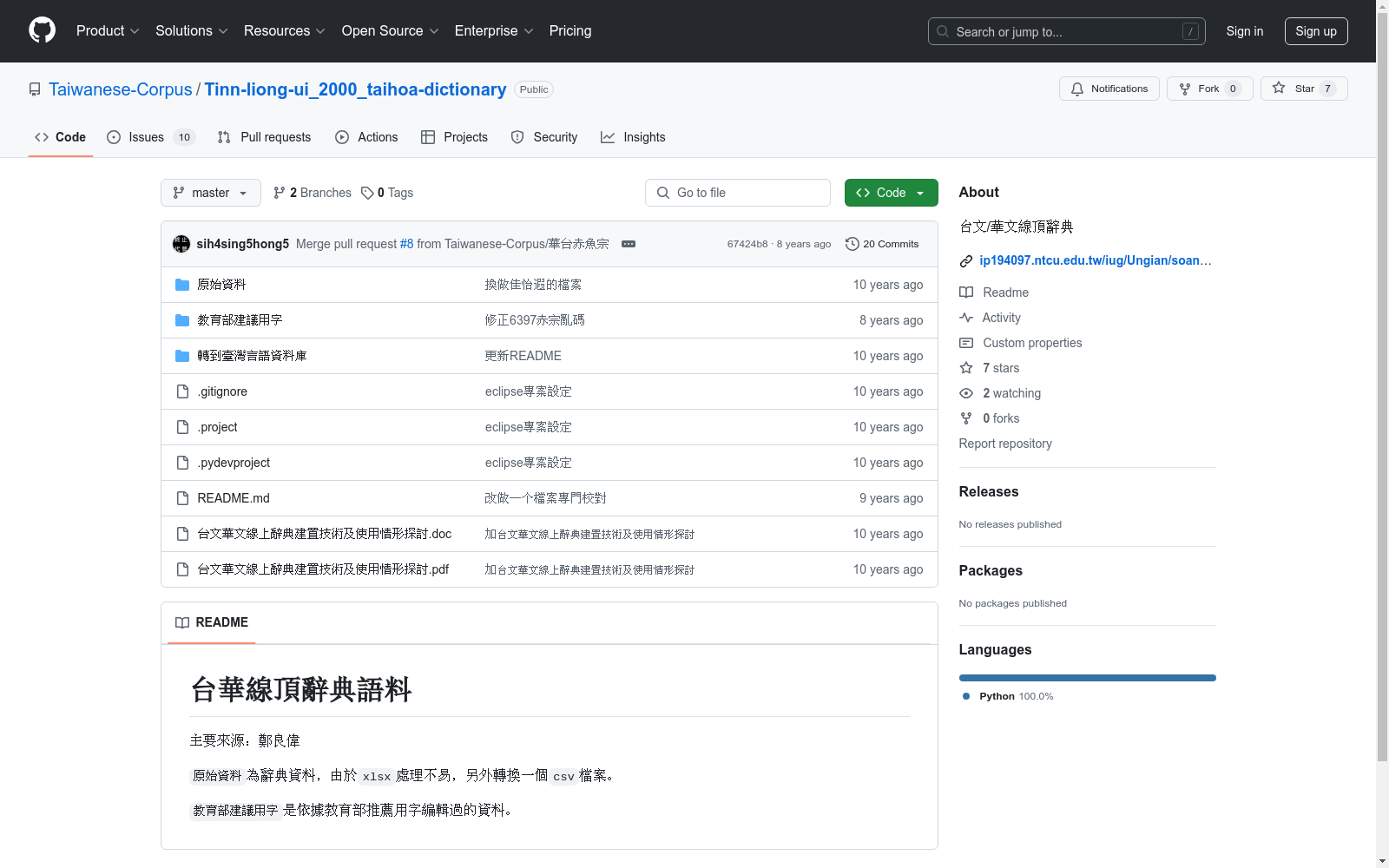Open commit 67424b8 hash
This screenshot has width=1389, height=868.
747,244
